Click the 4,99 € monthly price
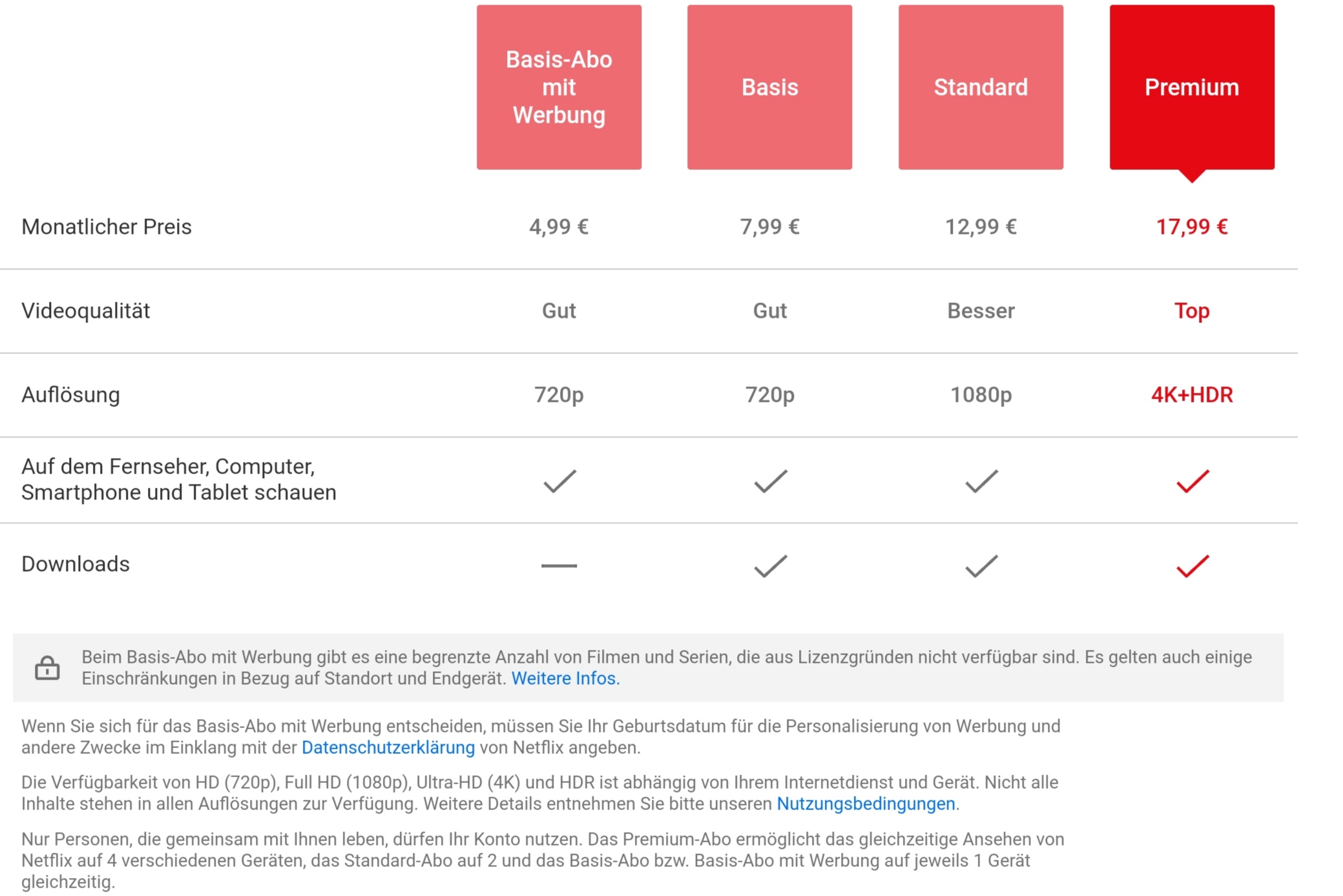The image size is (1343, 896). [x=559, y=227]
